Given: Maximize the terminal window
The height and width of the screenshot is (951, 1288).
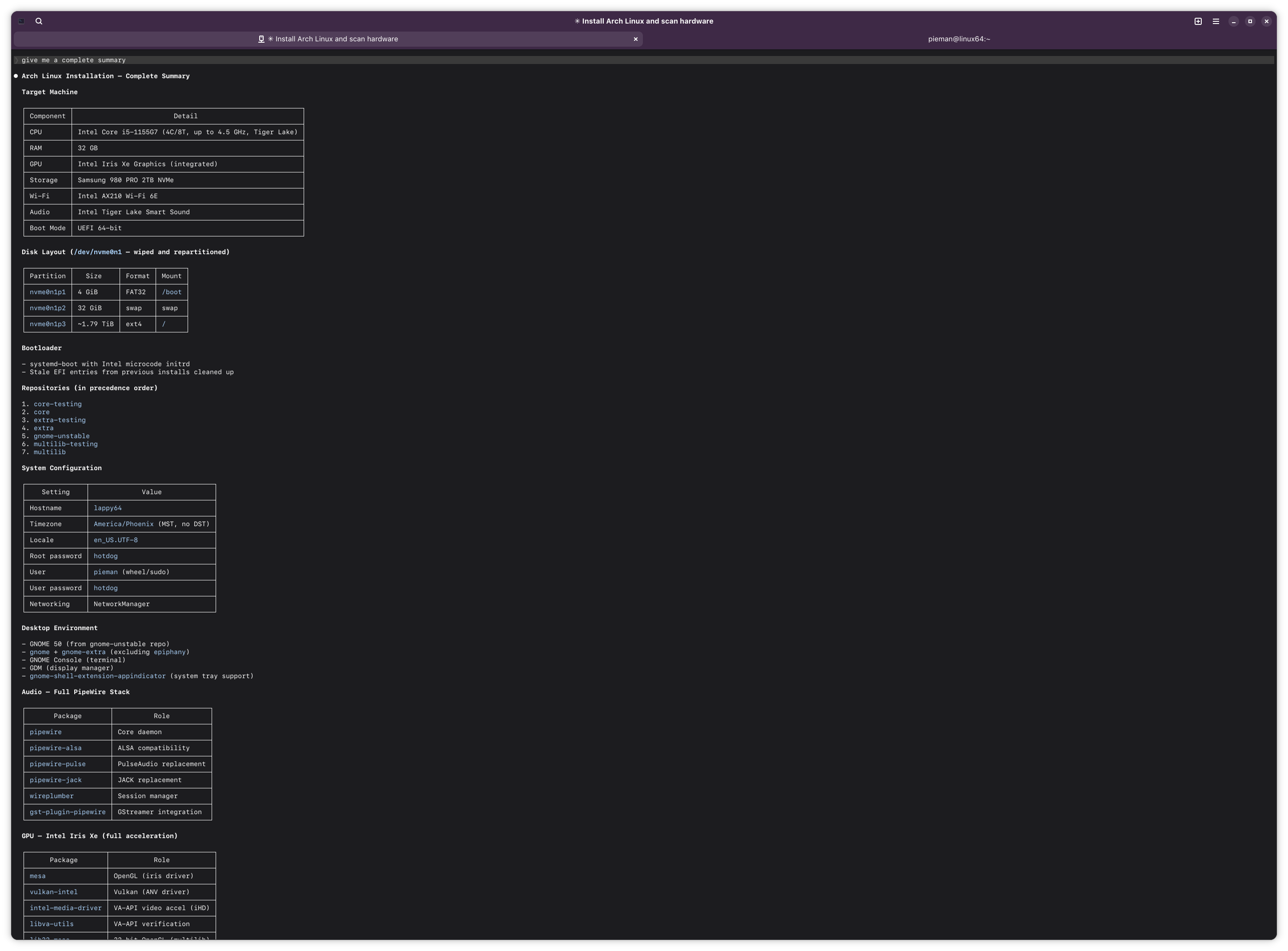Looking at the screenshot, I should point(1249,21).
